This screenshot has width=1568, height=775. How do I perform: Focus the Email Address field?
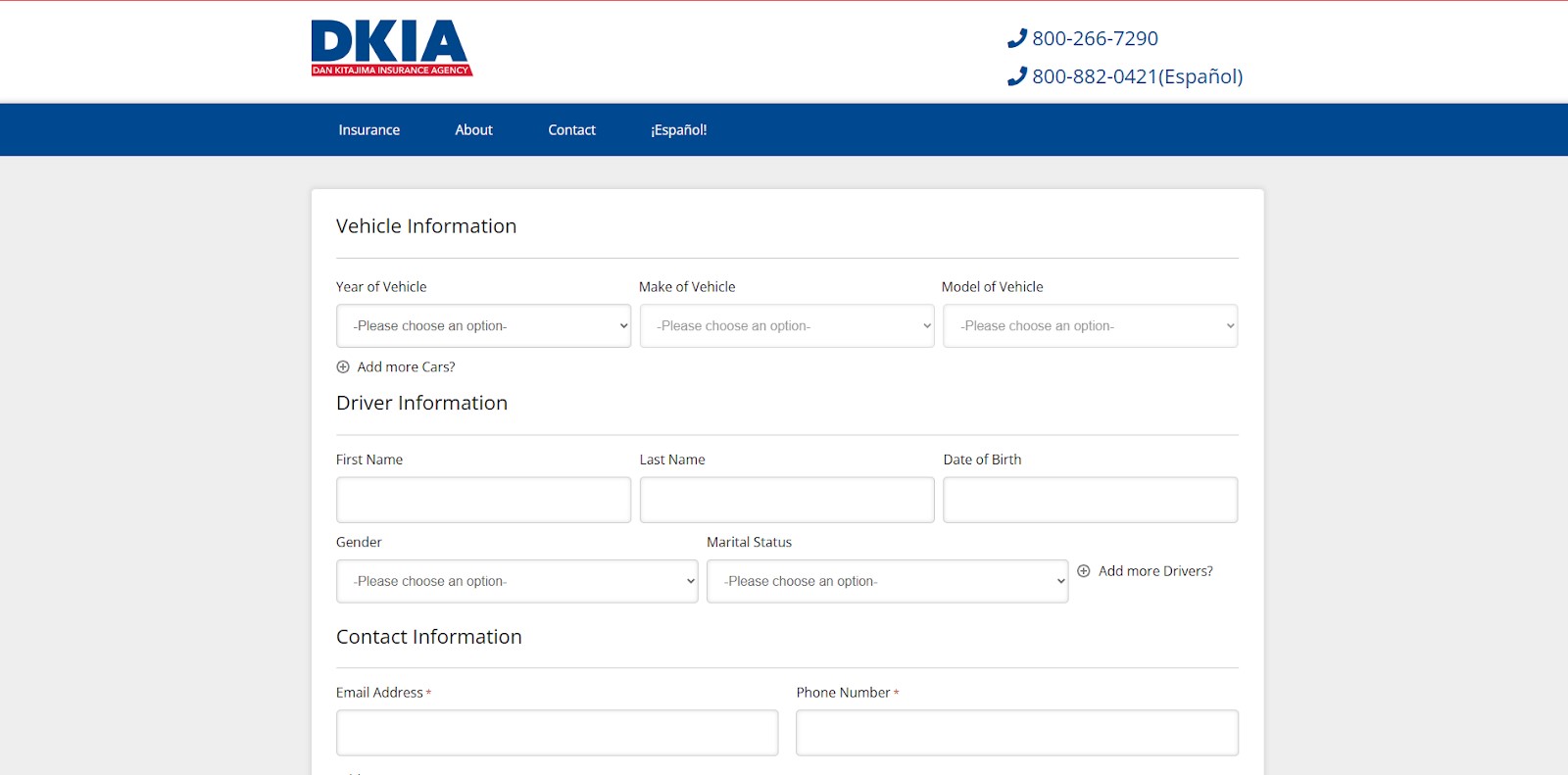pos(557,733)
